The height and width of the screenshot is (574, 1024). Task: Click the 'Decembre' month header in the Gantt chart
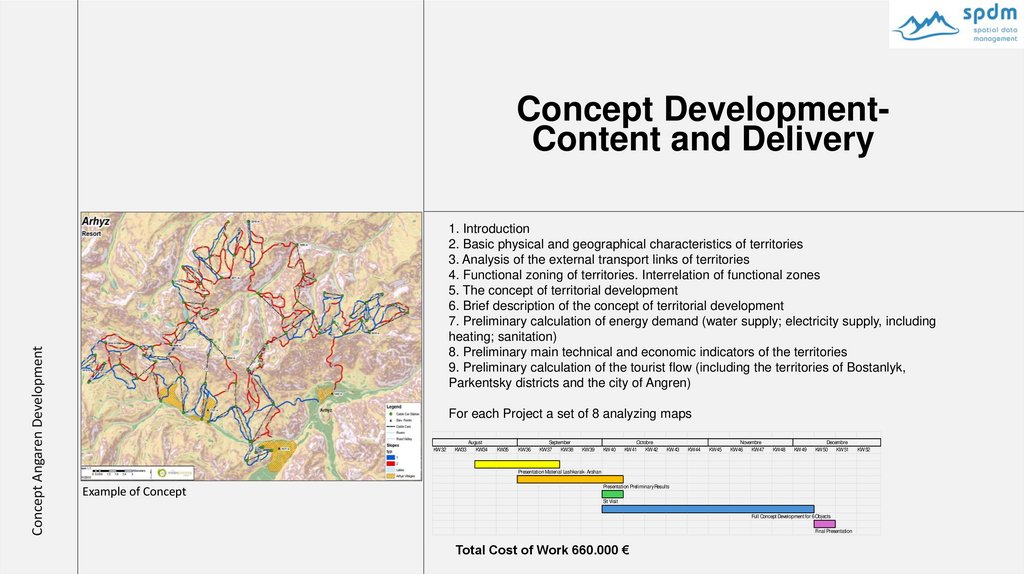pyautogui.click(x=837, y=442)
